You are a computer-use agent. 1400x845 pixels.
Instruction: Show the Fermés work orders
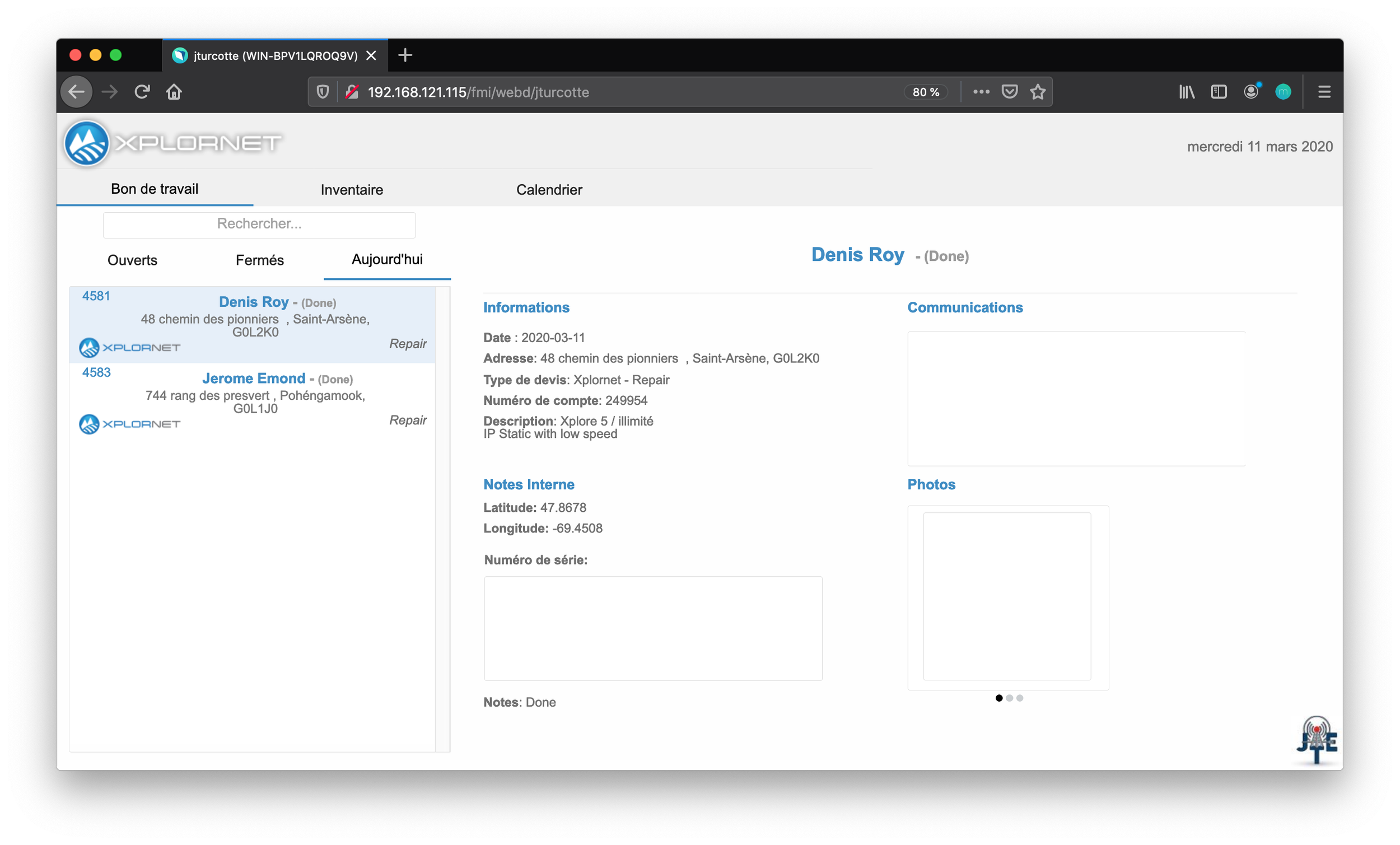pos(260,260)
